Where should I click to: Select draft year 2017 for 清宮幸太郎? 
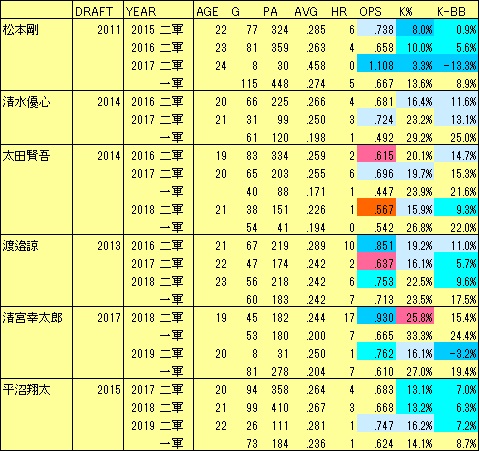109,318
